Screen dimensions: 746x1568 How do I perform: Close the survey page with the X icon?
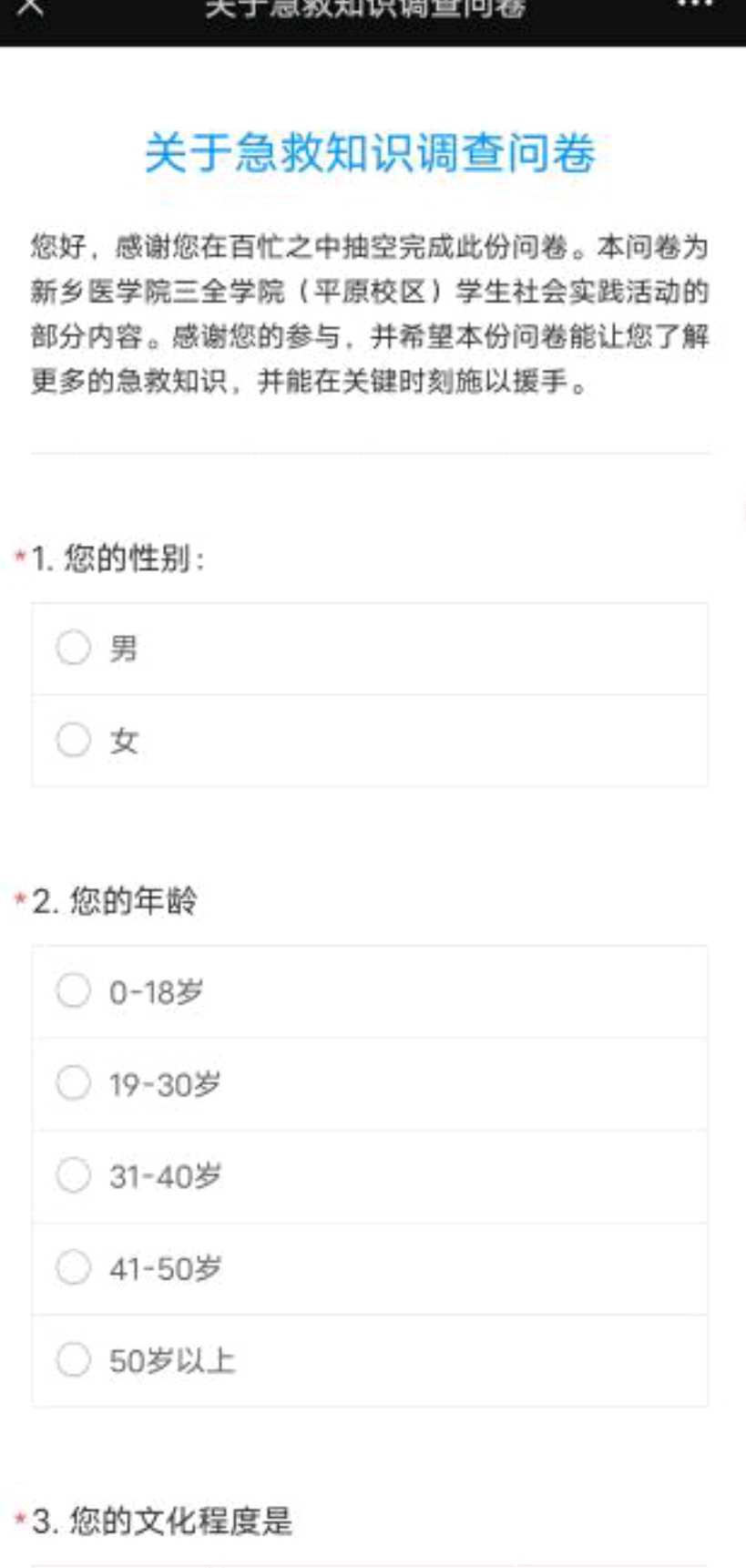click(30, 7)
